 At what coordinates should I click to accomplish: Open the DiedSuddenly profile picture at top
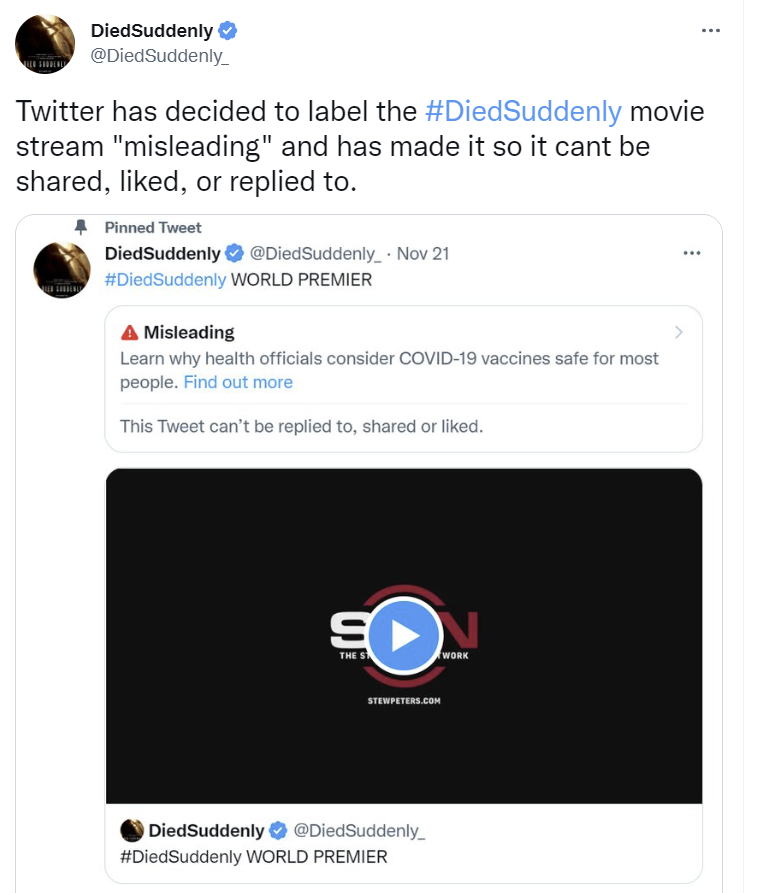(45, 44)
